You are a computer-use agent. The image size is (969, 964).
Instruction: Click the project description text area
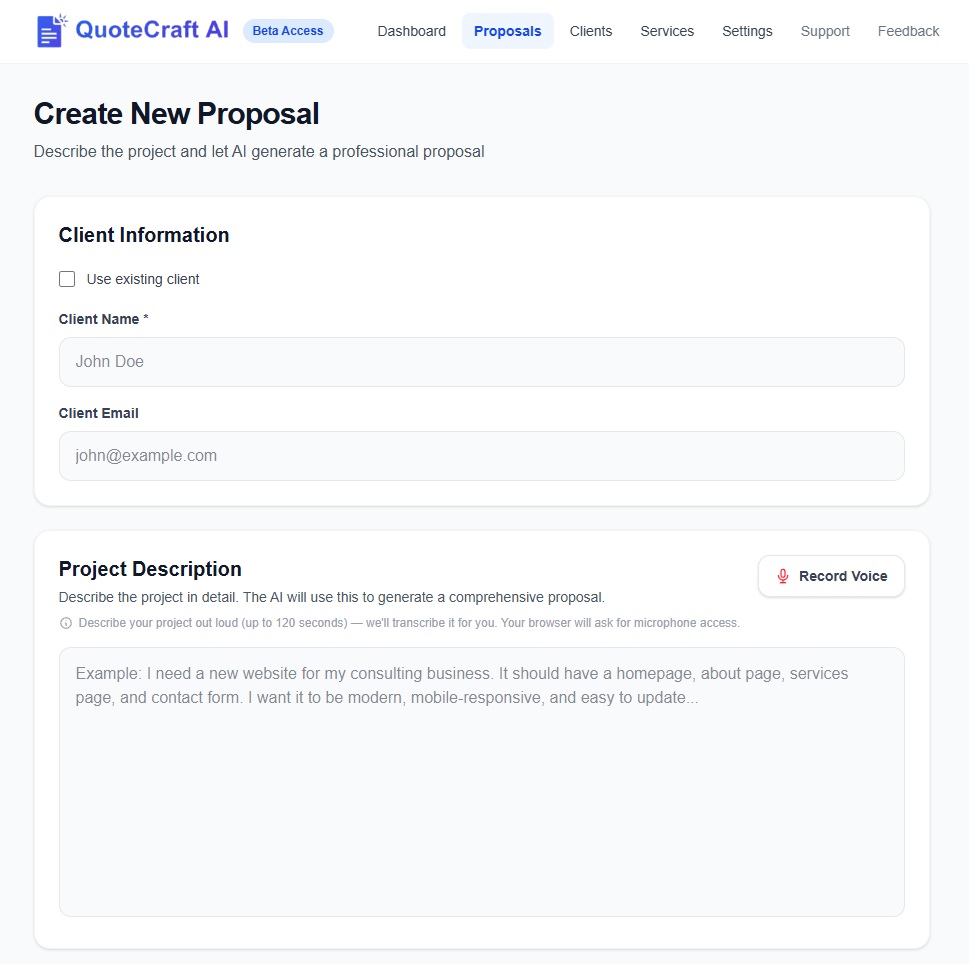coord(482,782)
